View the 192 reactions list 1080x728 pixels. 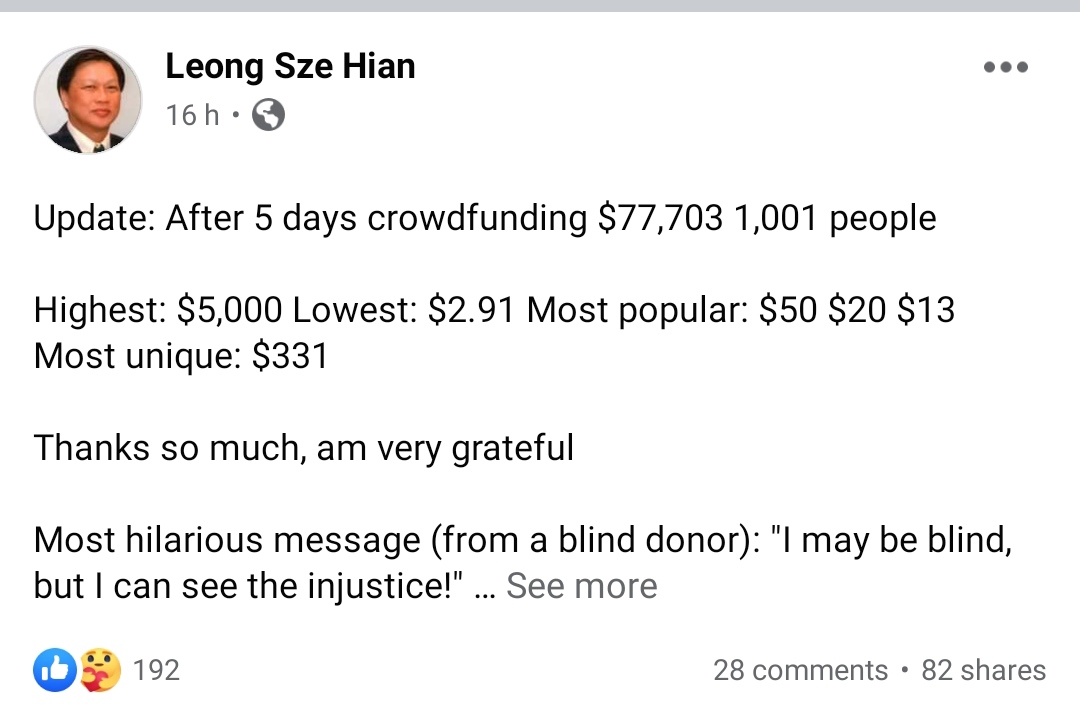click(156, 670)
